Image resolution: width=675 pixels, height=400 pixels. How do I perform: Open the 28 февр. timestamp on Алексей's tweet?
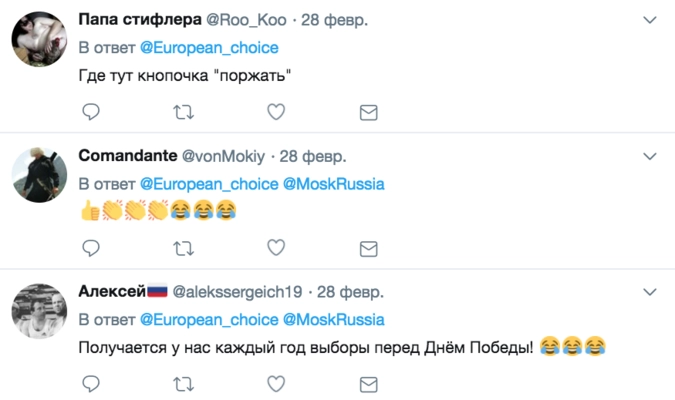(348, 292)
